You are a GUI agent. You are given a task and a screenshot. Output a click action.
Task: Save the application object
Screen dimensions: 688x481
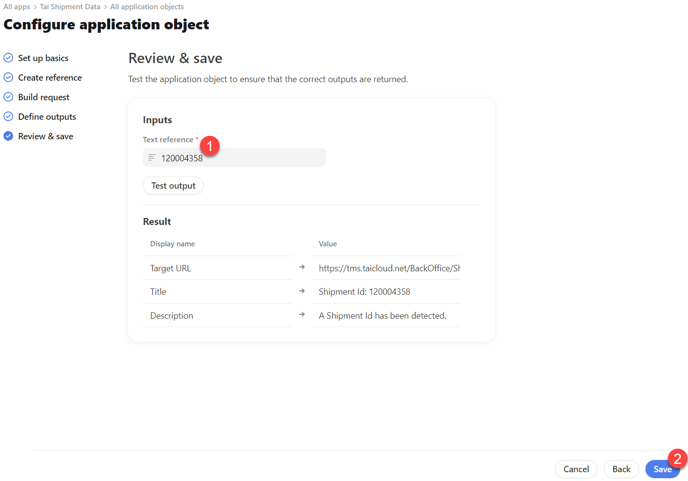tap(662, 469)
